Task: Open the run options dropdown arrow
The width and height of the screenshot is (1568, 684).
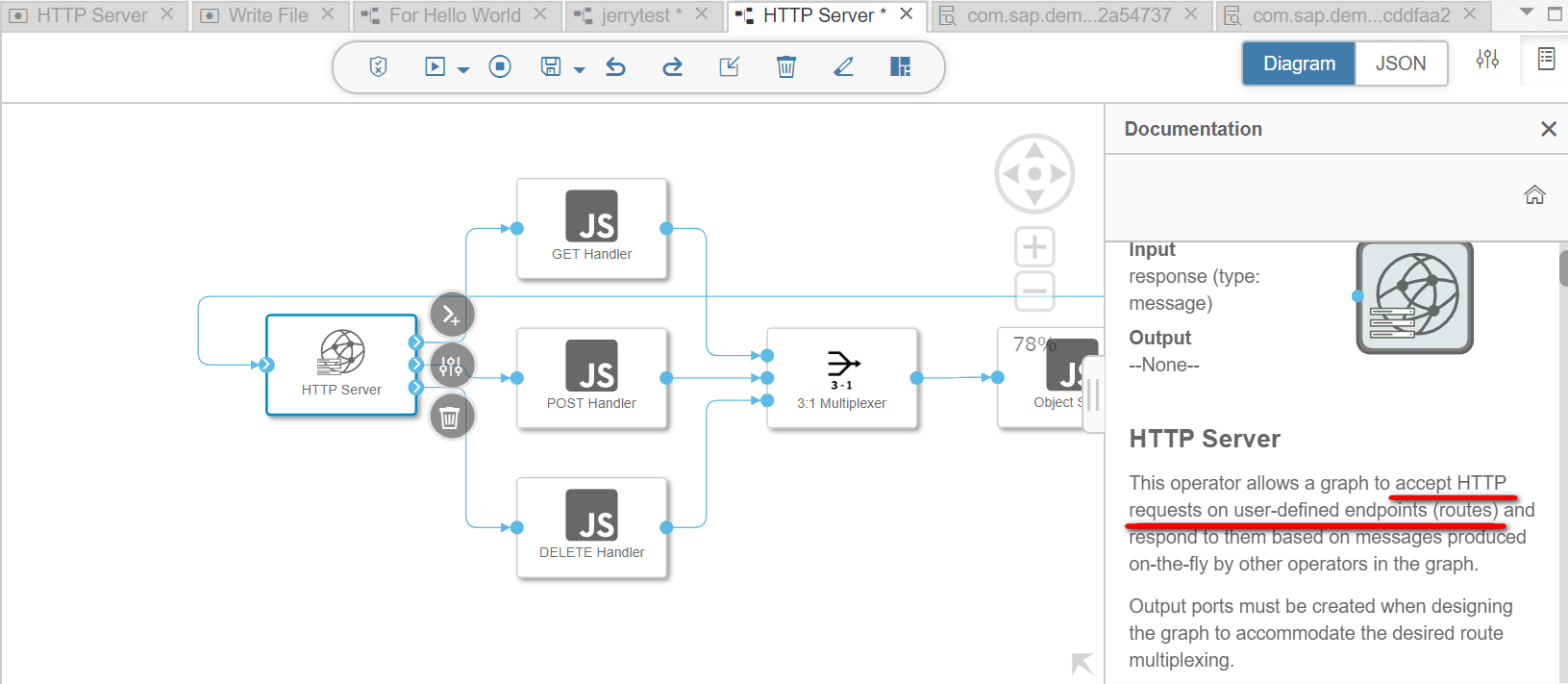Action: point(463,69)
